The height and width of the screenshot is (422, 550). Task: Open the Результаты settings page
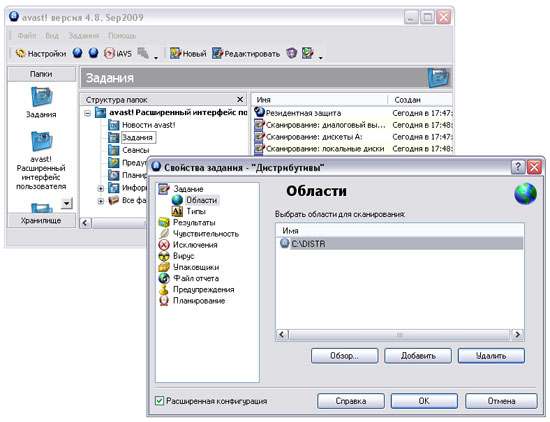tap(187, 222)
